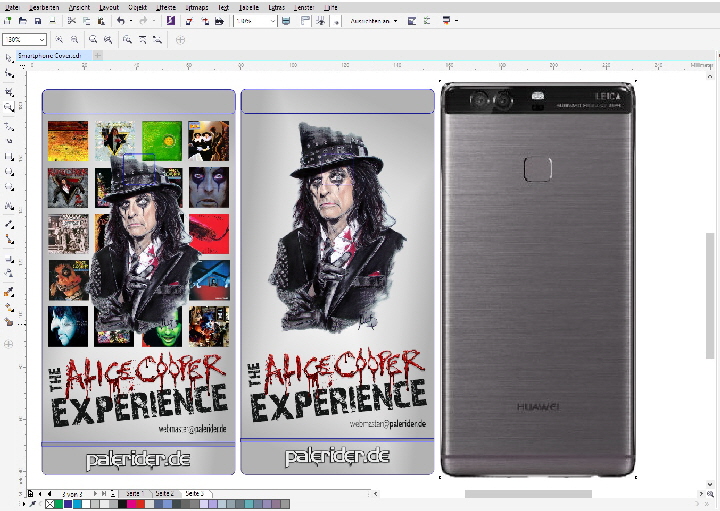Click the Zoom Out magnifier icon
Screen dimensions: 720x511
pos(74,40)
